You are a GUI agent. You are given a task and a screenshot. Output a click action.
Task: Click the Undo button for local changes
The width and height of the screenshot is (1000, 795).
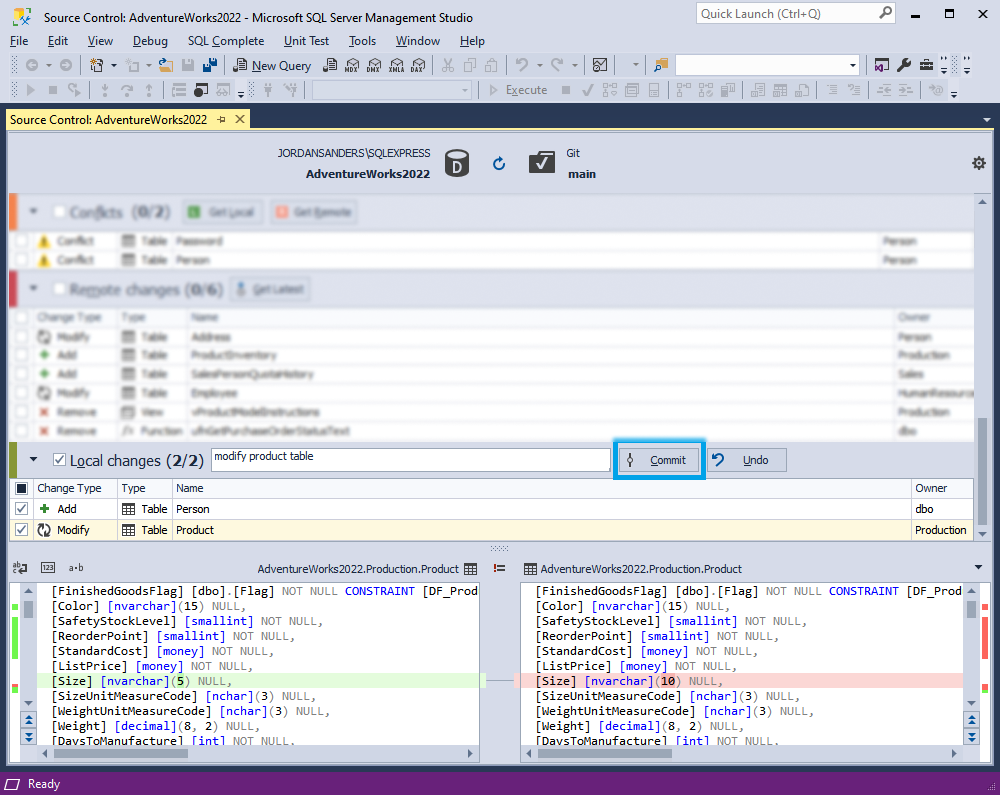click(747, 460)
